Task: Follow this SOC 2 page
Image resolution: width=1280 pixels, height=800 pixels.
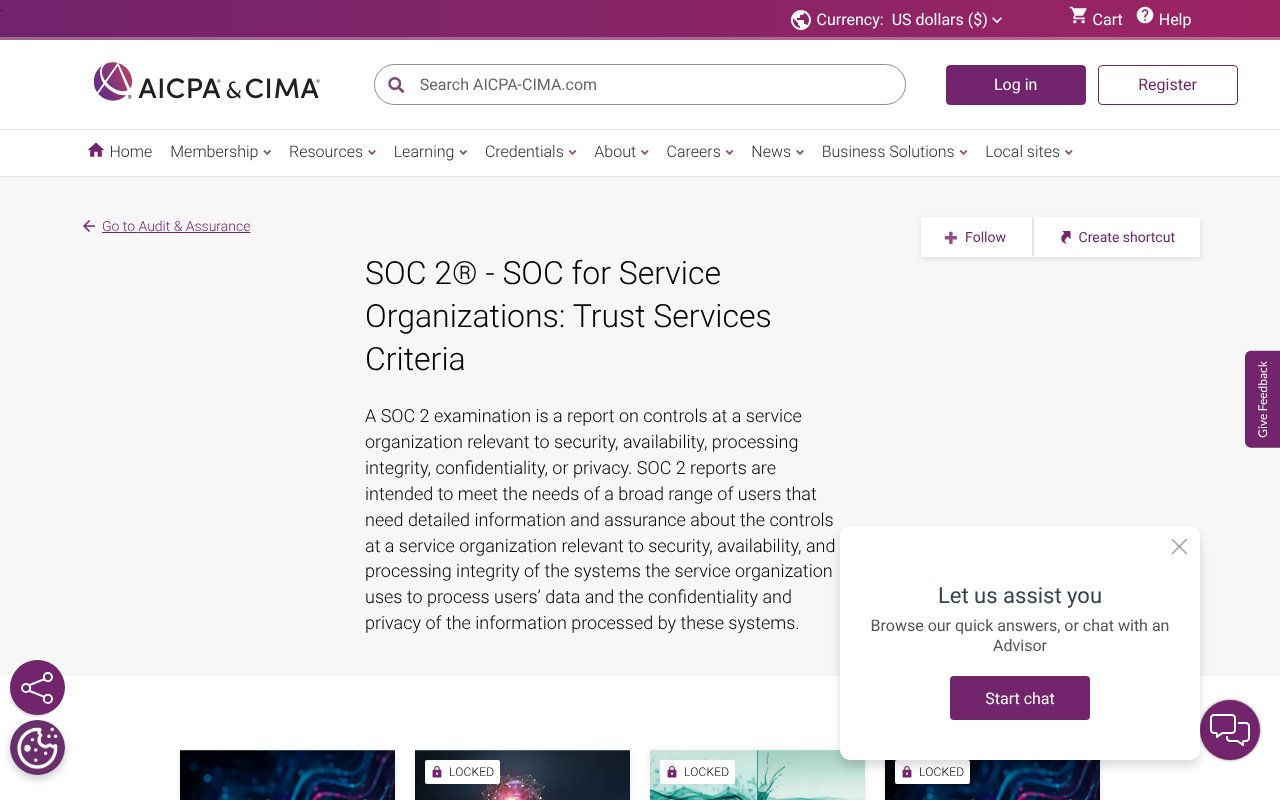Action: pyautogui.click(x=975, y=237)
